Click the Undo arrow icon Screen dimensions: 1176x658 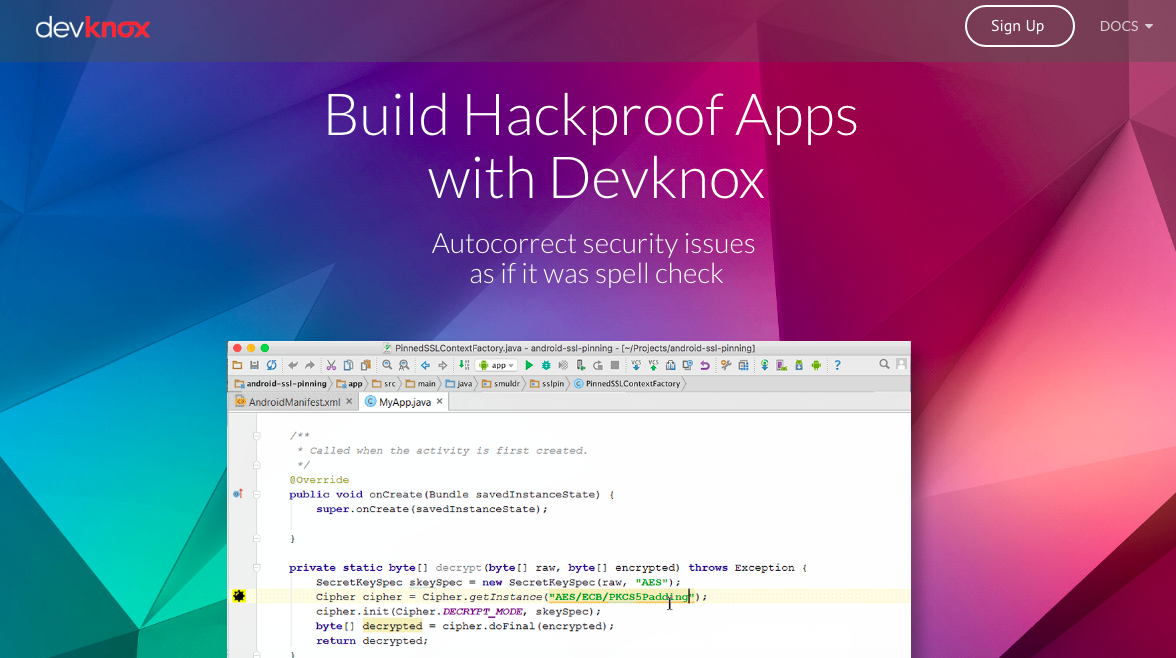pos(292,365)
